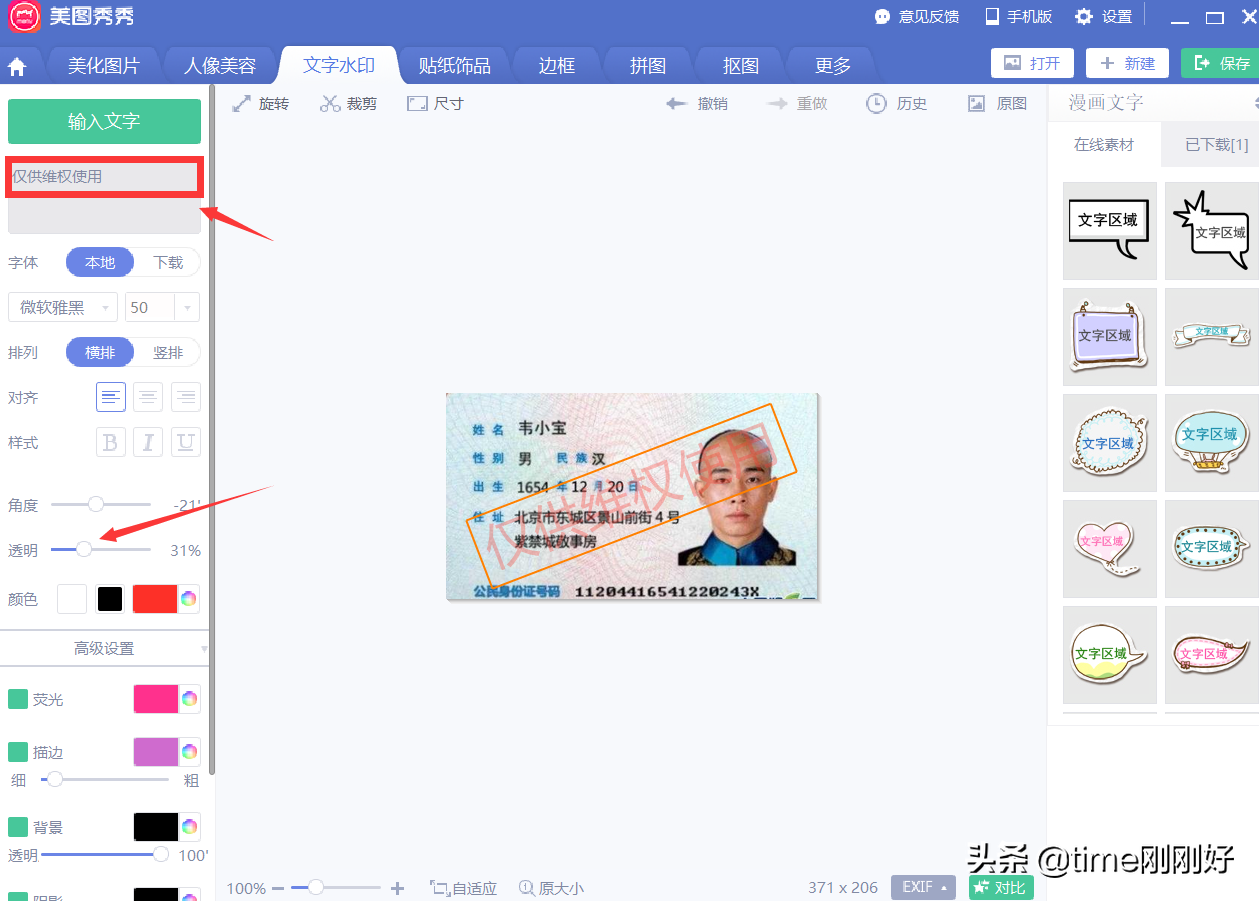Enable the 荧光 glow checkbox
The image size is (1259, 901).
(x=18, y=699)
